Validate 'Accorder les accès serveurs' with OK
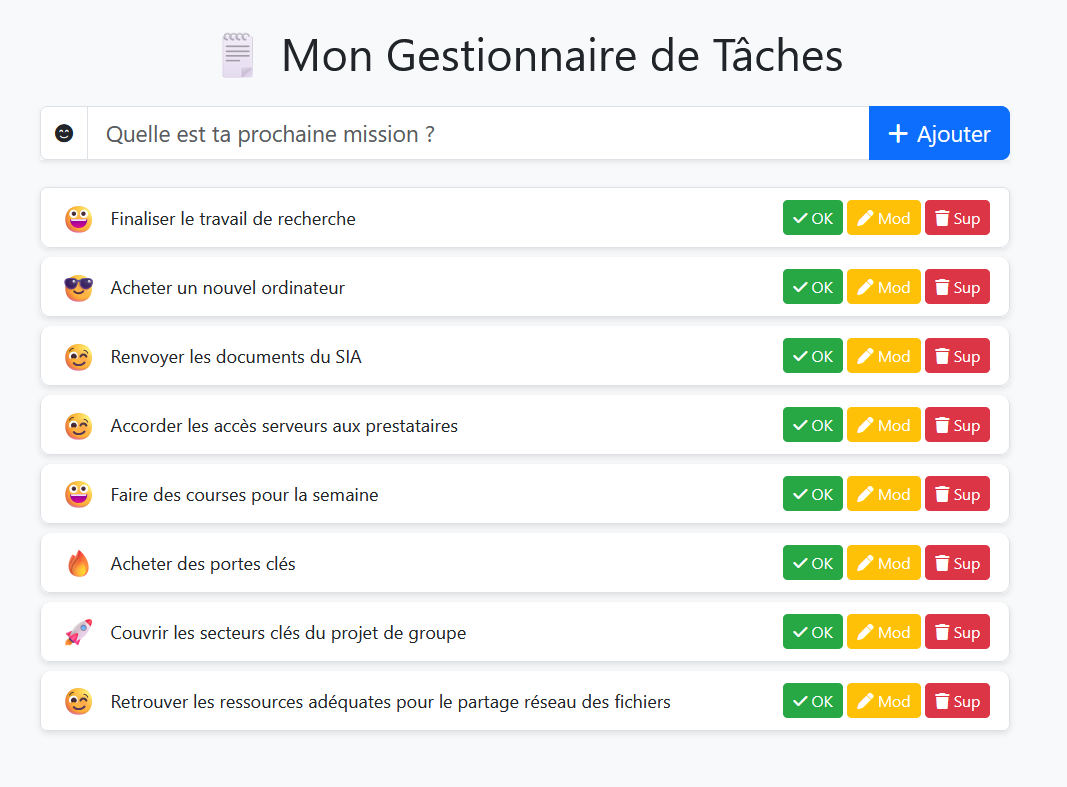 [x=812, y=424]
